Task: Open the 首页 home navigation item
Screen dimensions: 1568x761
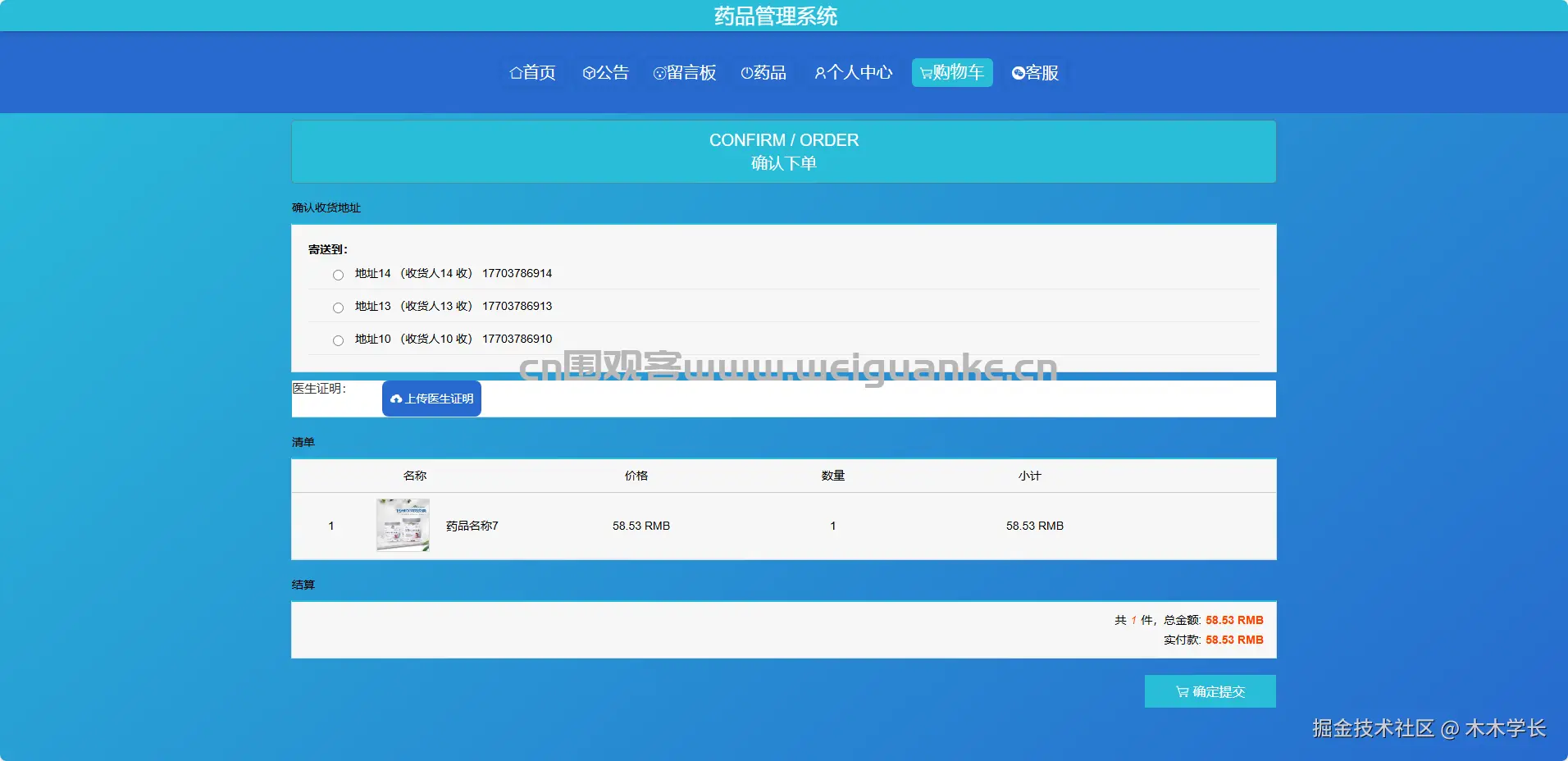Action: [x=532, y=72]
